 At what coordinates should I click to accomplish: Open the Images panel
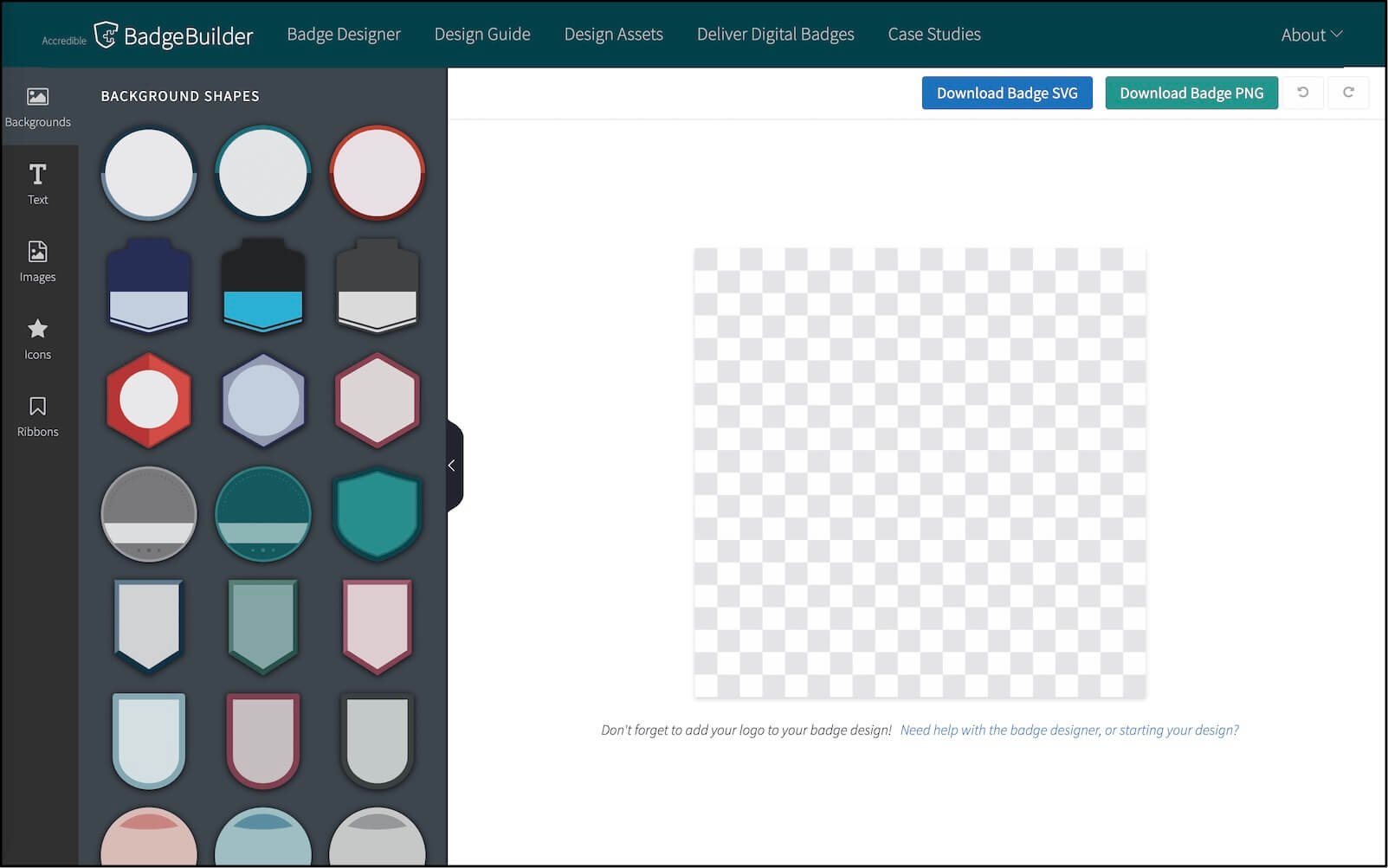[x=38, y=261]
